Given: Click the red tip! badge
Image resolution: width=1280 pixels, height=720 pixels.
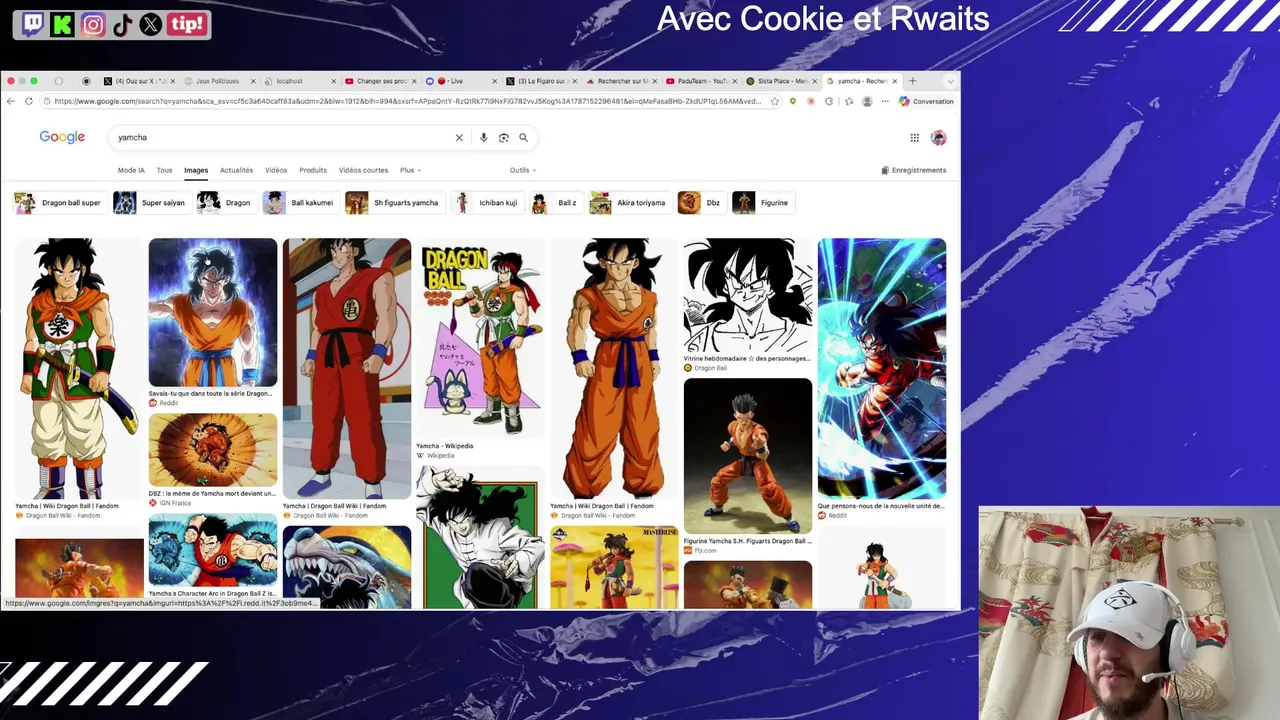Looking at the screenshot, I should click(x=187, y=25).
